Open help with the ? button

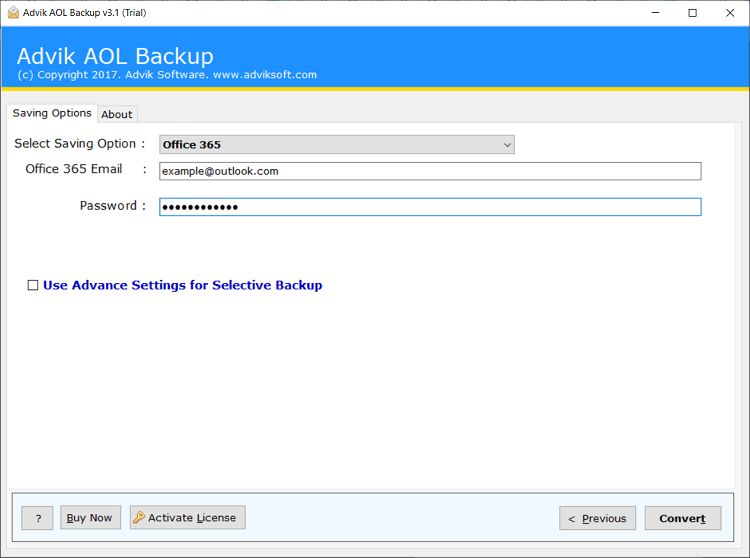pyautogui.click(x=37, y=518)
